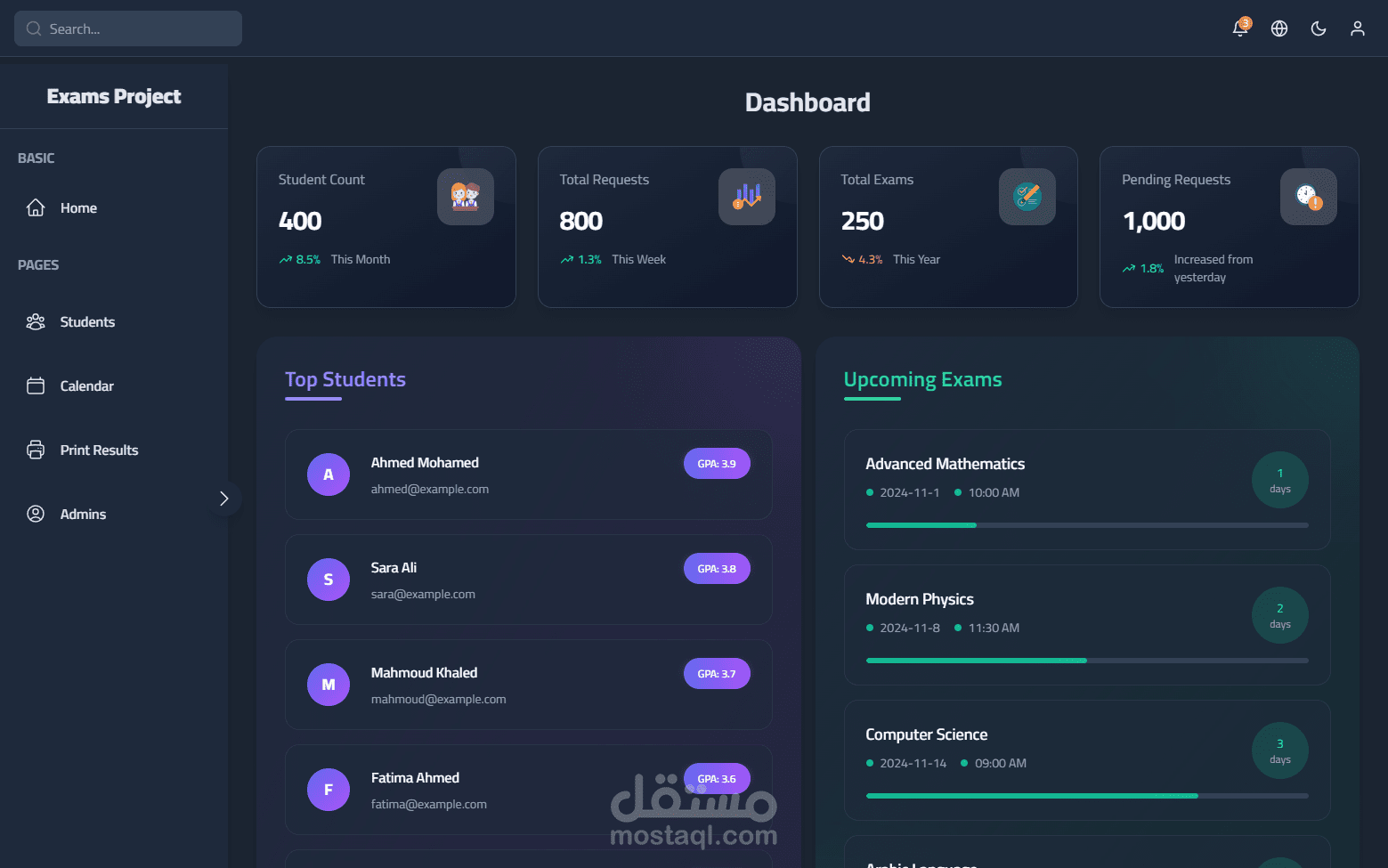Open the user profile icon

click(1358, 28)
